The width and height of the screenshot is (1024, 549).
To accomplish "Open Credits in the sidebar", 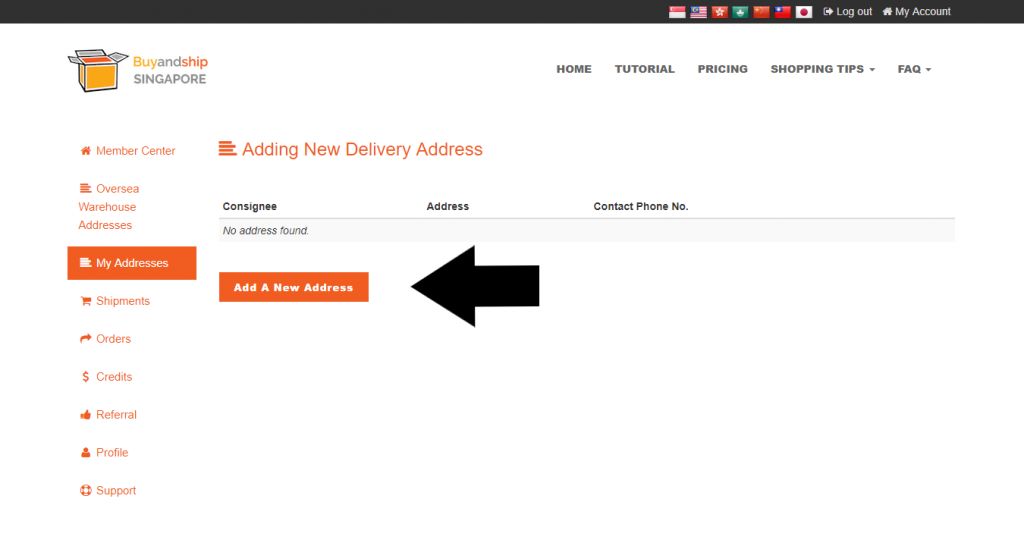I will (x=106, y=377).
